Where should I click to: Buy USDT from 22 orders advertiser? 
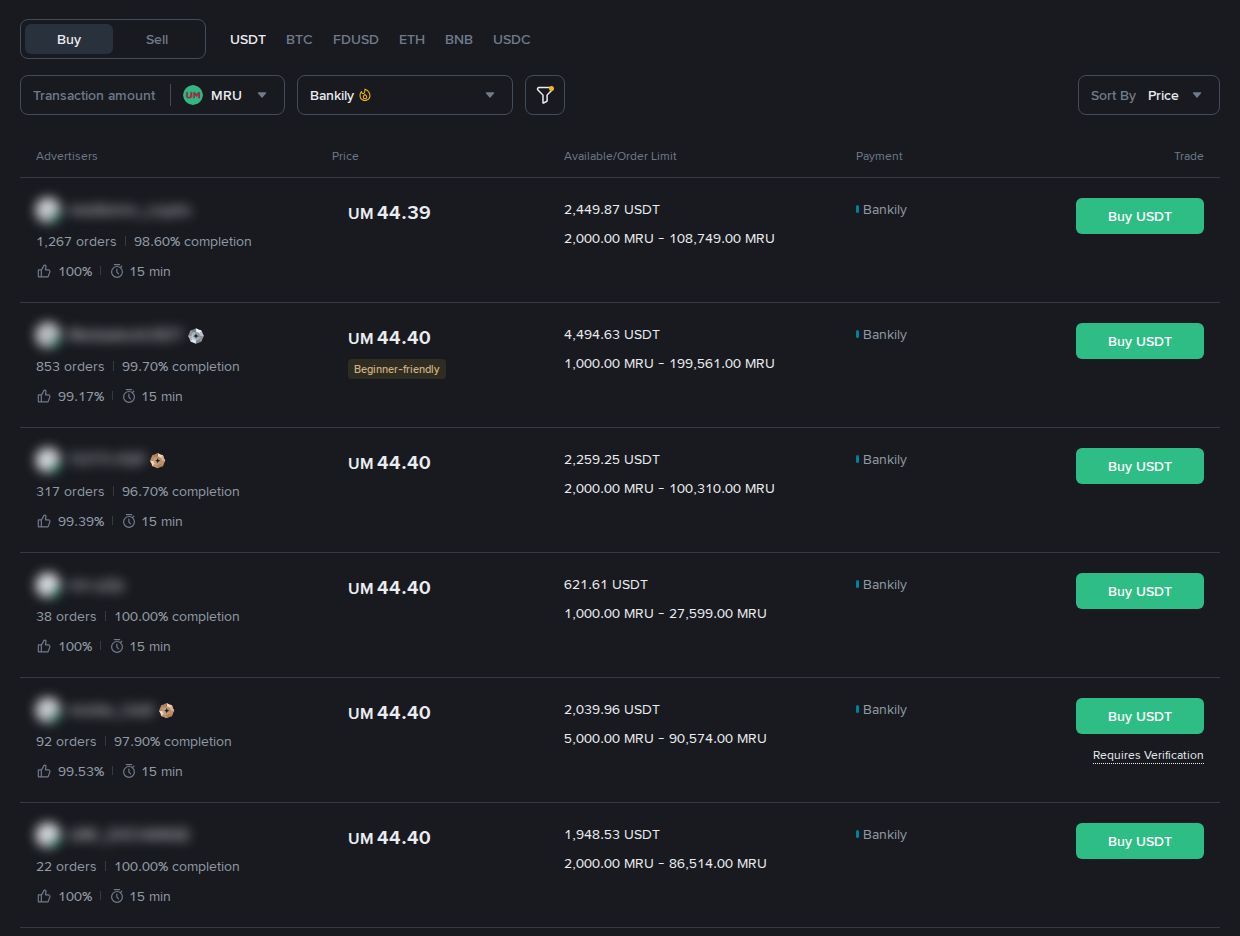(x=1140, y=841)
